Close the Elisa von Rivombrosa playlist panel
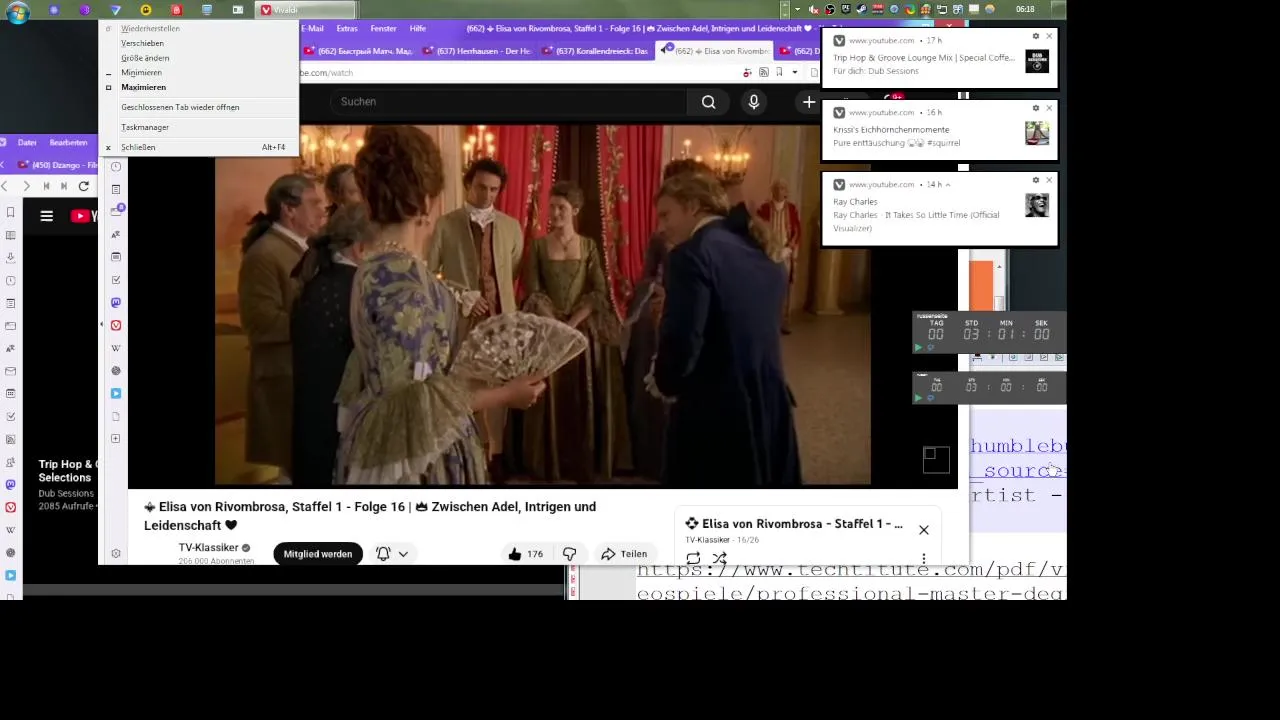 (924, 530)
